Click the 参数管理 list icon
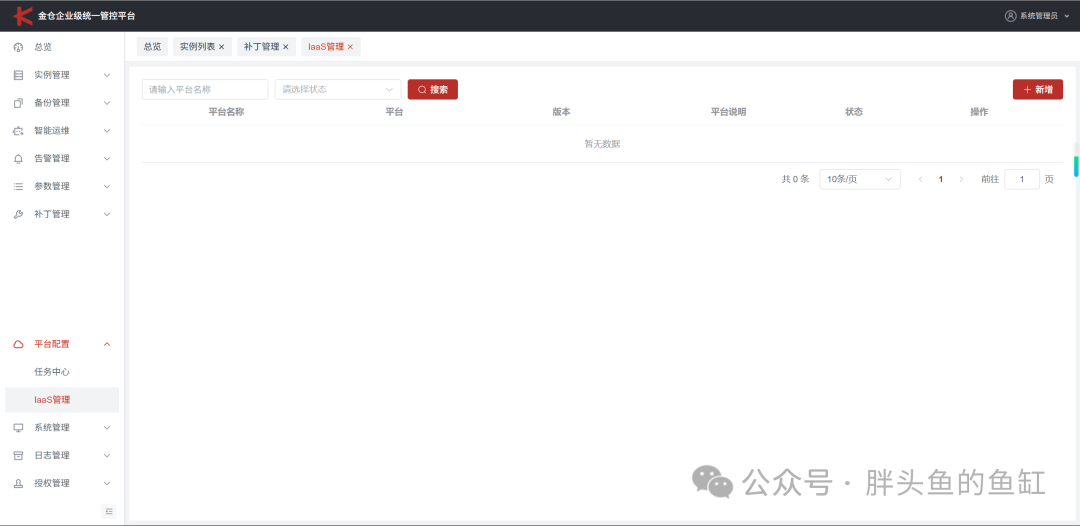The image size is (1080, 526). point(19,187)
